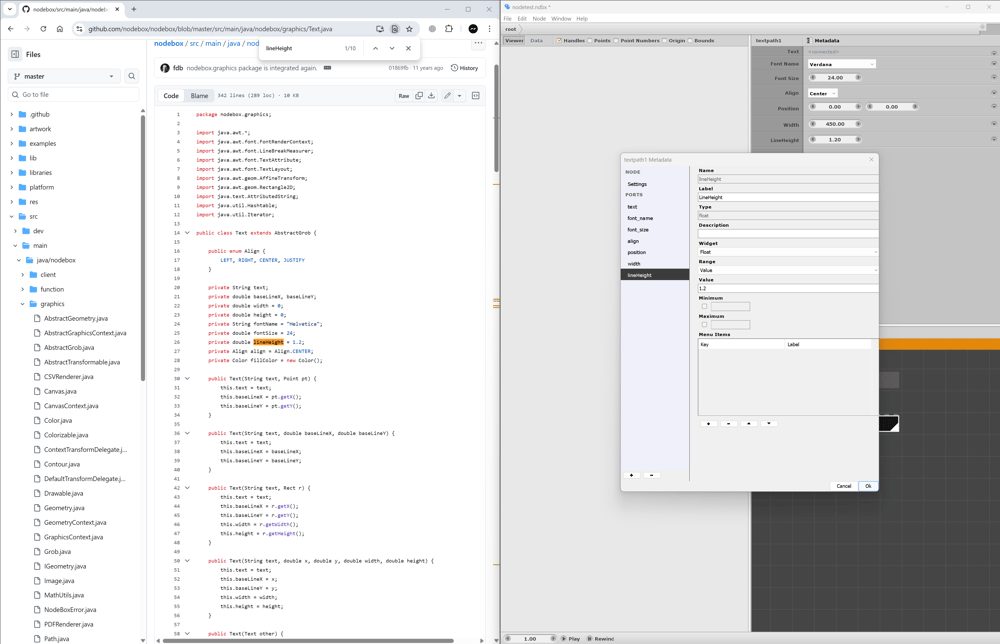1000x644 pixels.
Task: Switch to the Data tab
Action: click(536, 41)
